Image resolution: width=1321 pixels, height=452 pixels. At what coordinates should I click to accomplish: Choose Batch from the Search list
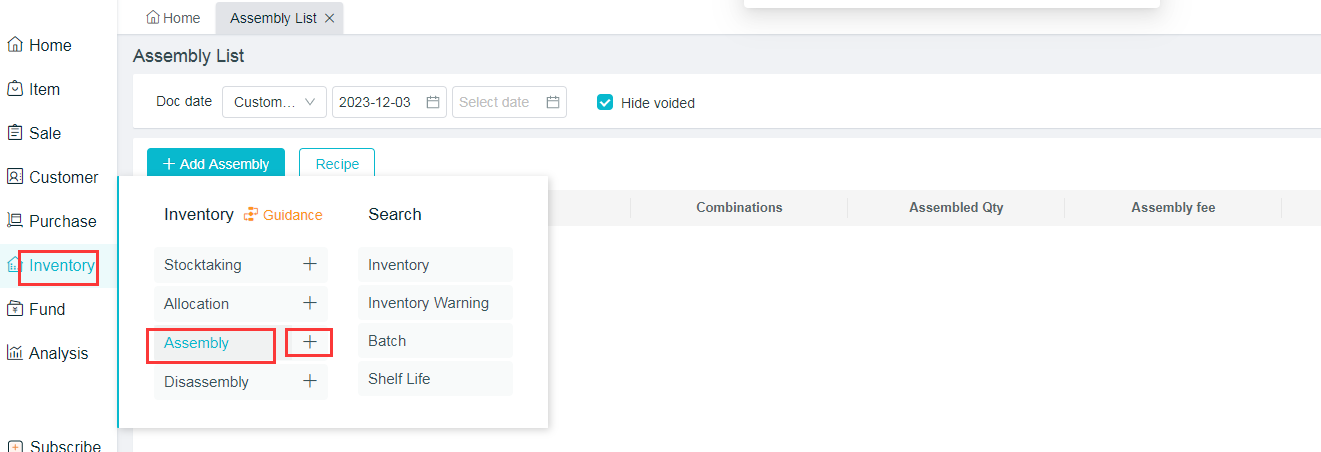coord(387,341)
